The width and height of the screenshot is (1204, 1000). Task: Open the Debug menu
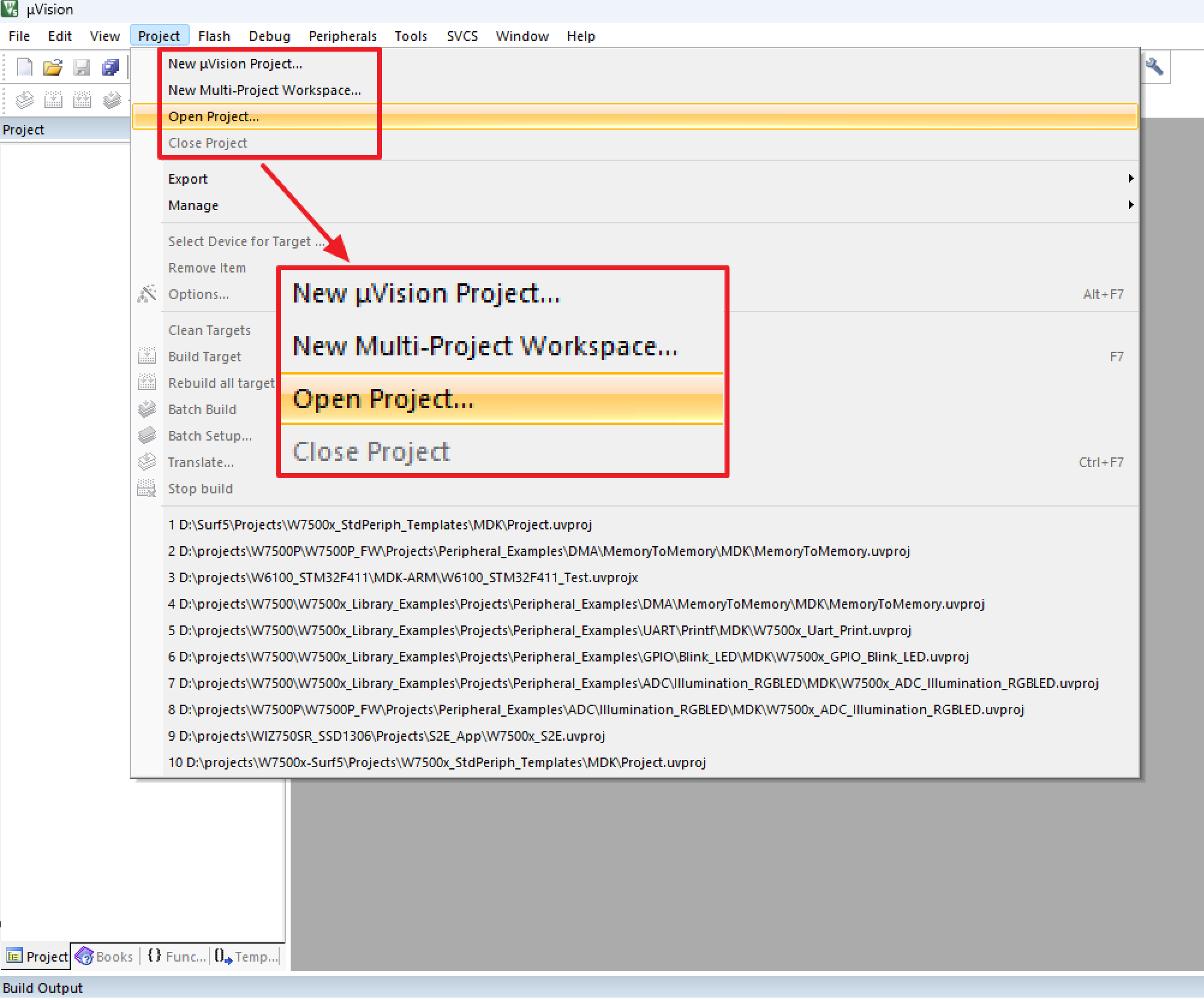coord(270,36)
